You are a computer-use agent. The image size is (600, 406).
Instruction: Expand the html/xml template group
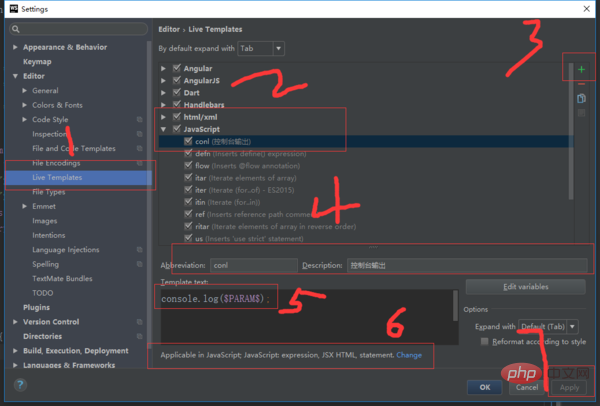coord(163,117)
